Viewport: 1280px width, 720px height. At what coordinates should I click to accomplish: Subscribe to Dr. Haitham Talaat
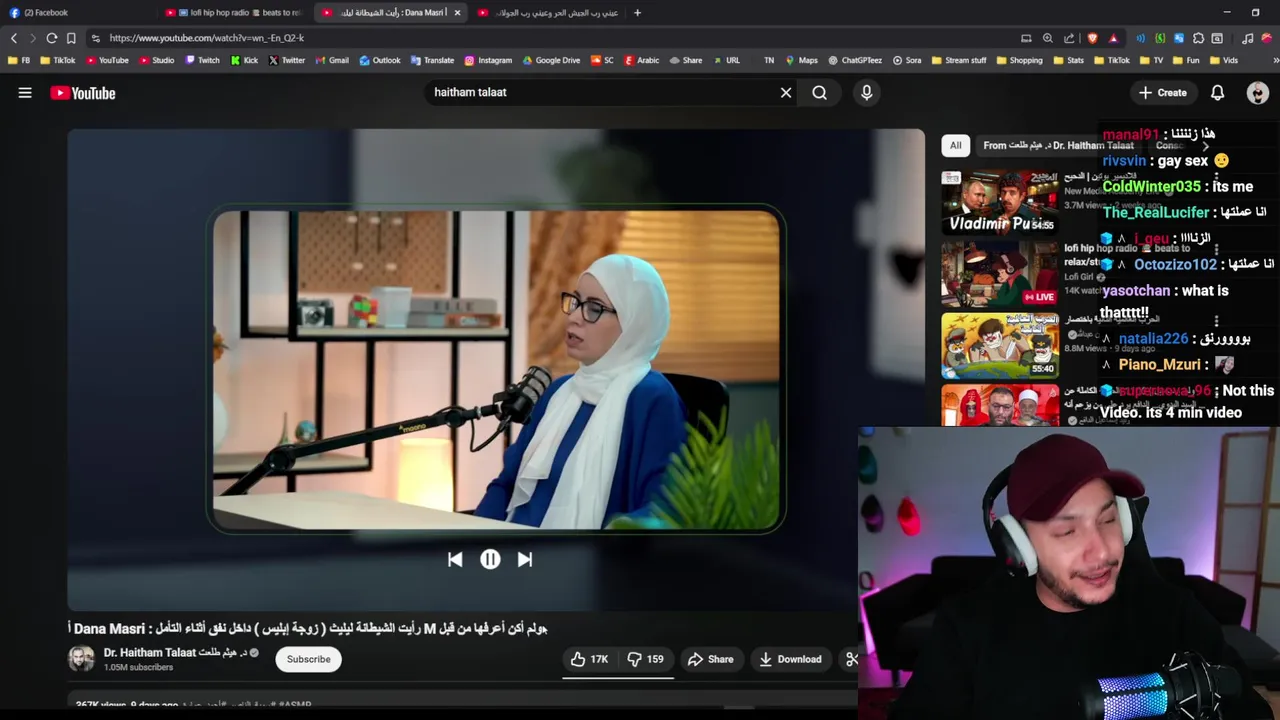308,659
